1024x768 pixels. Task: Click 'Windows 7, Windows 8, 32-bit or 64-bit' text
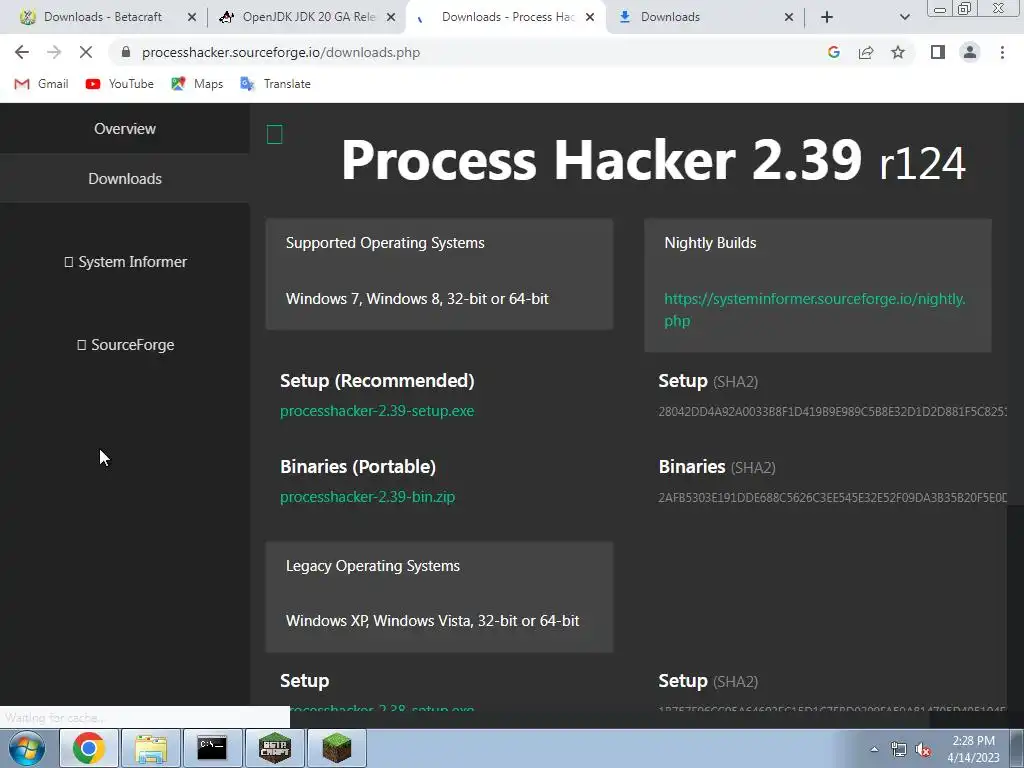[x=417, y=298]
